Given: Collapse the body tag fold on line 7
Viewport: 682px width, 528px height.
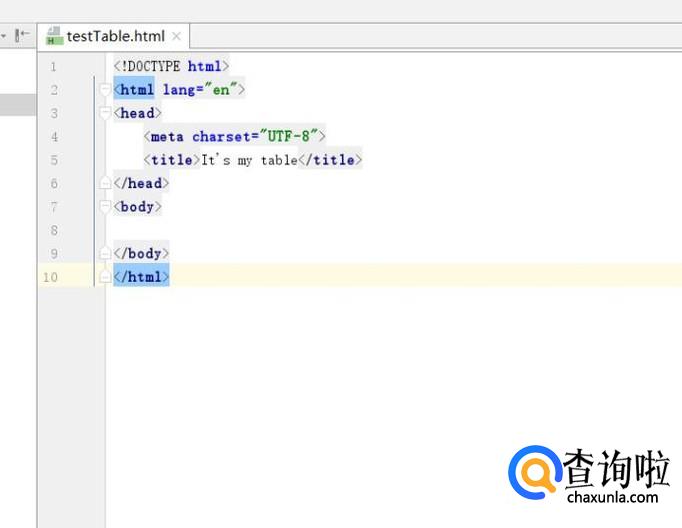Looking at the screenshot, I should pyautogui.click(x=105, y=207).
